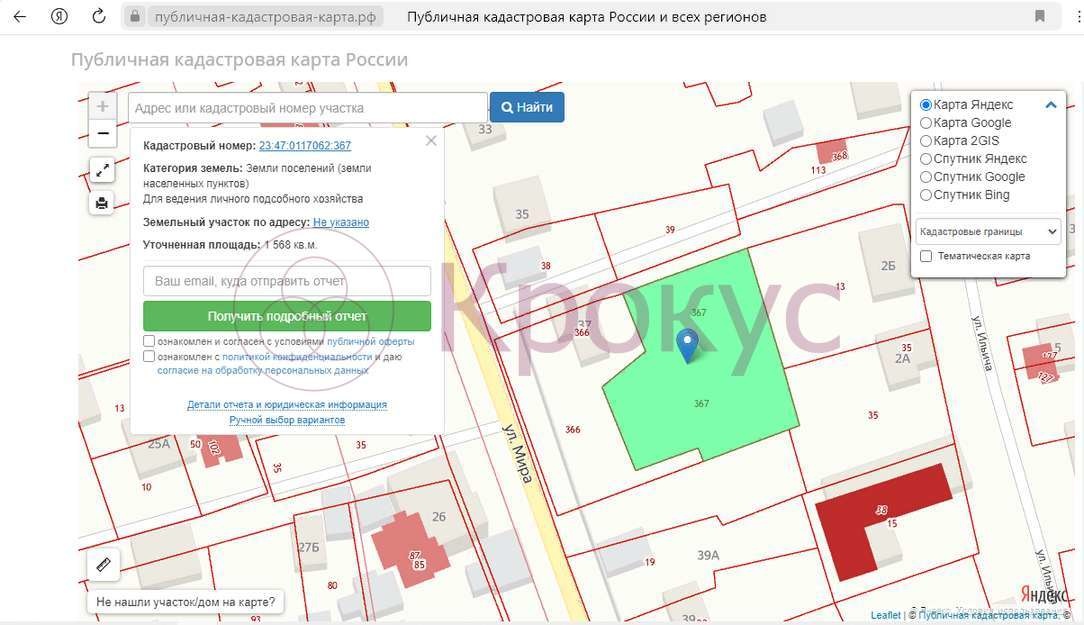Screen dimensions: 1084x625
Task: Select Спутник Яндекс imagery
Action: (x=926, y=159)
